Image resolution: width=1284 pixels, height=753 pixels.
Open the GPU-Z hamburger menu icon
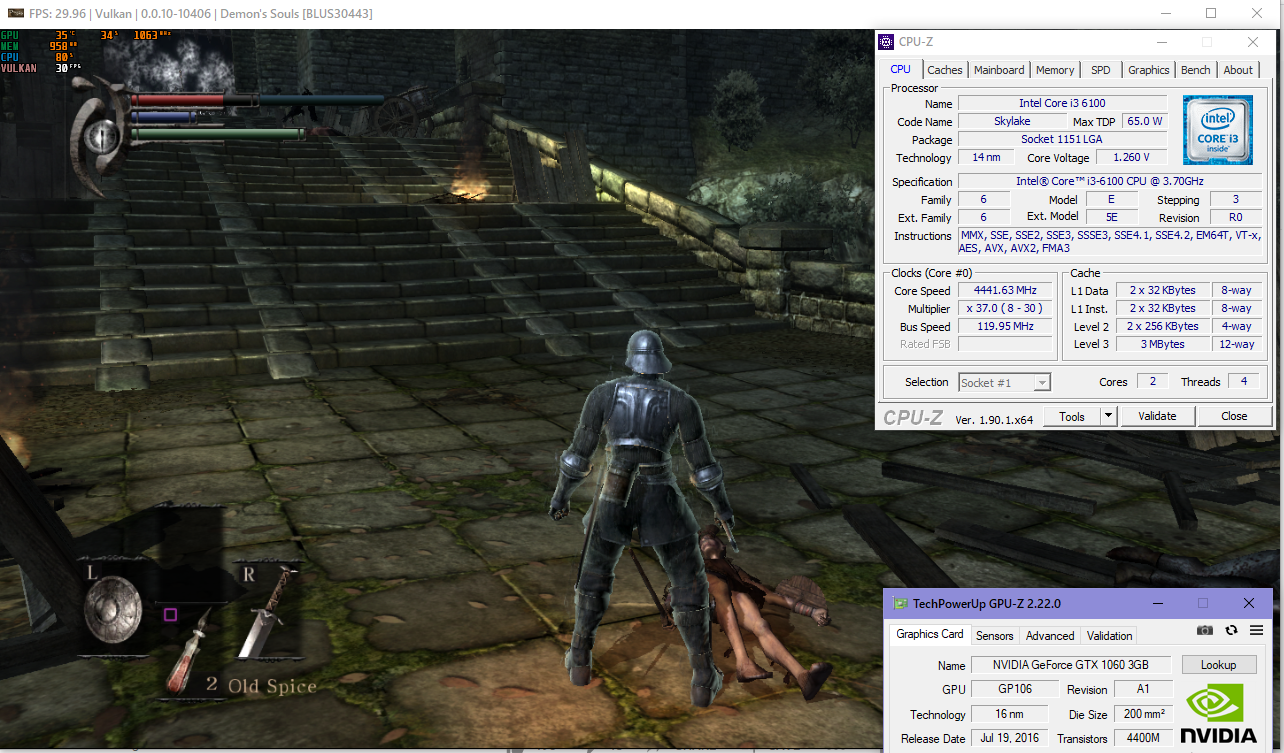(1256, 630)
